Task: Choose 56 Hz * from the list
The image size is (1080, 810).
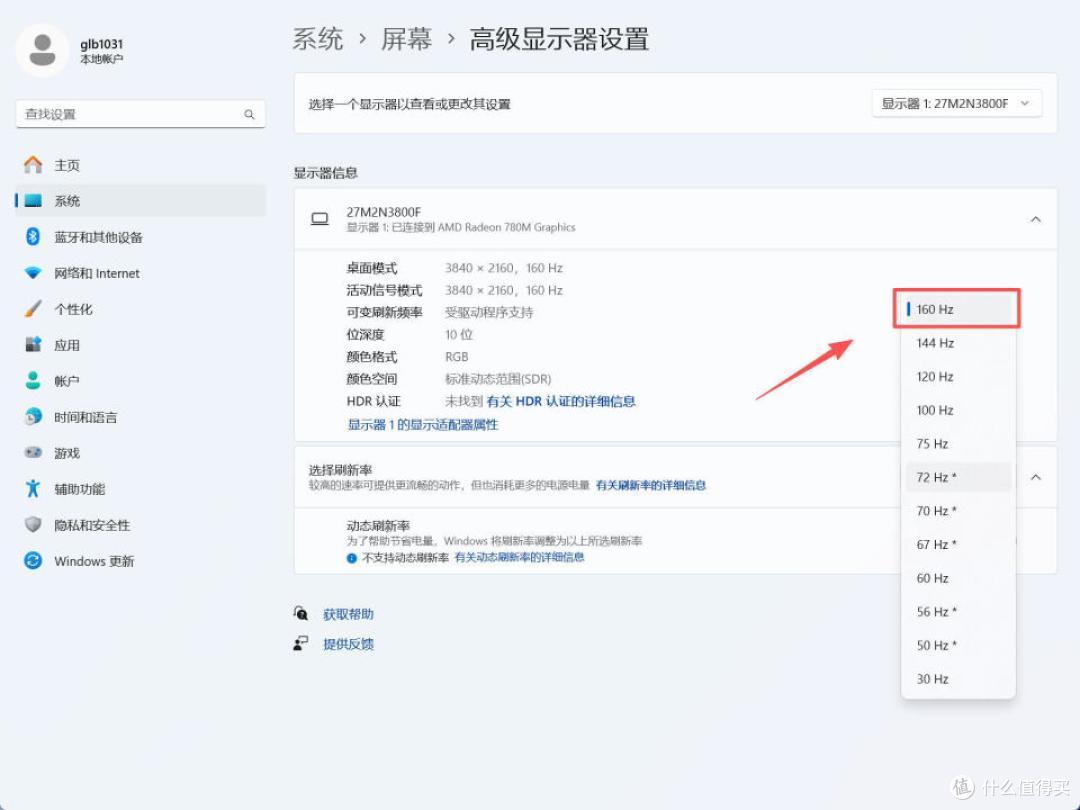Action: coord(957,612)
